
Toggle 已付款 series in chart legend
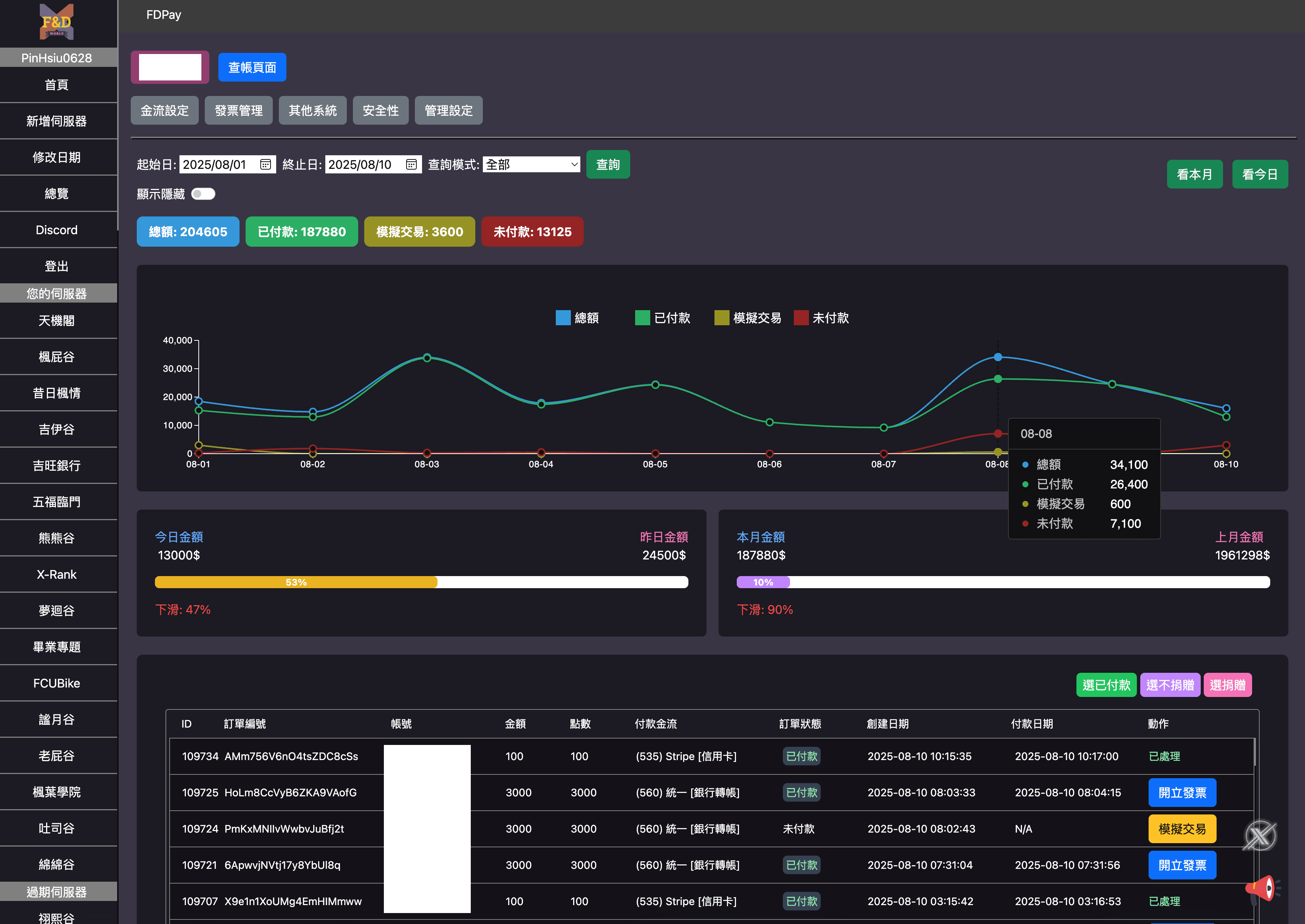click(662, 317)
